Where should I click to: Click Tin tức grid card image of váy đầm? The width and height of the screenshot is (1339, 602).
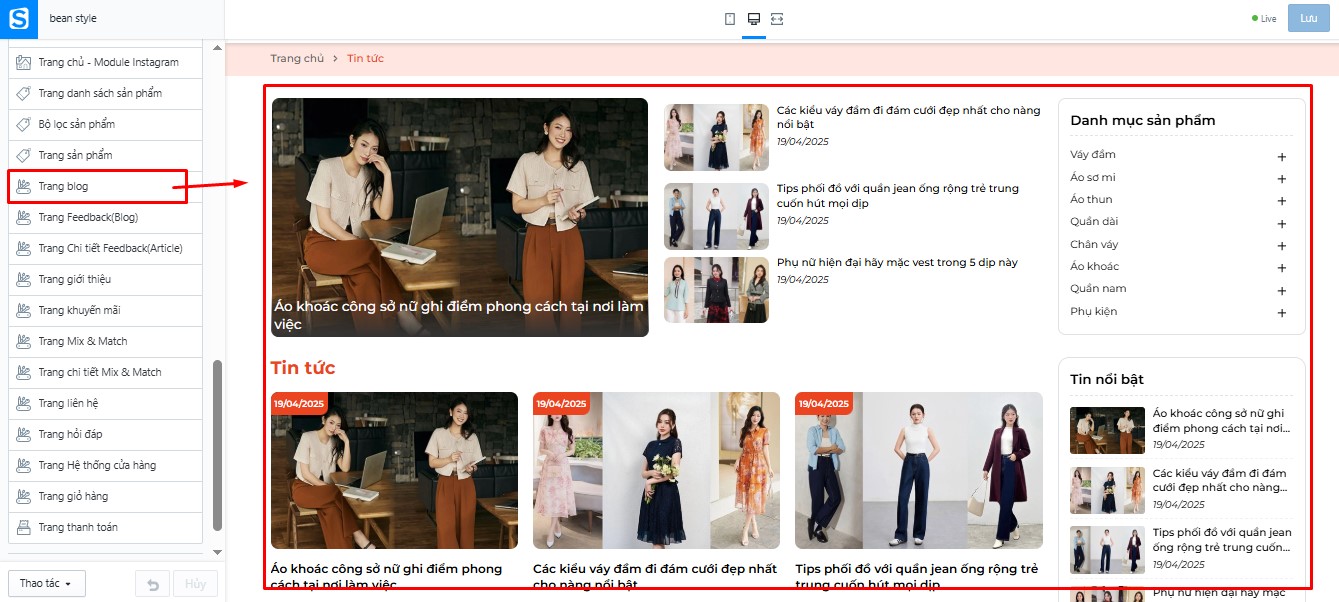point(656,470)
